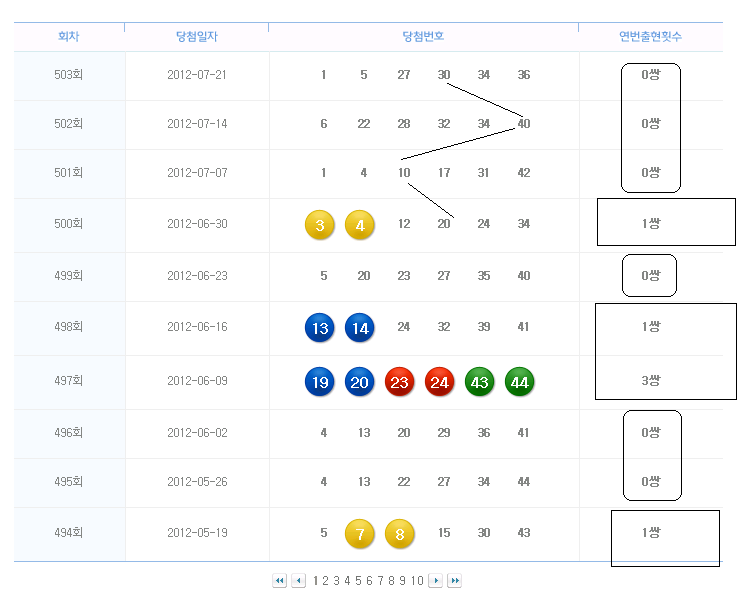Click the date 2012-06-09 cell
The image size is (746, 594).
tap(197, 381)
